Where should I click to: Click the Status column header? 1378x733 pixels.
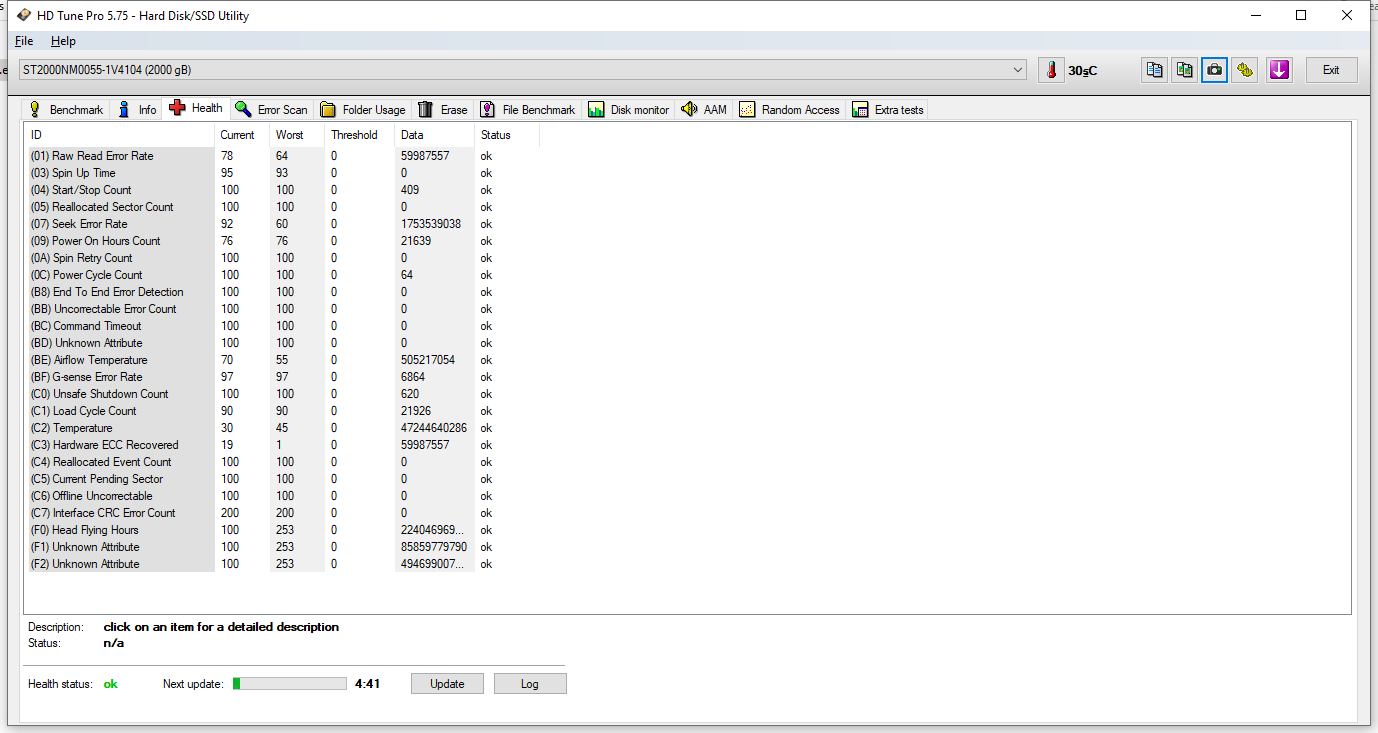point(507,135)
